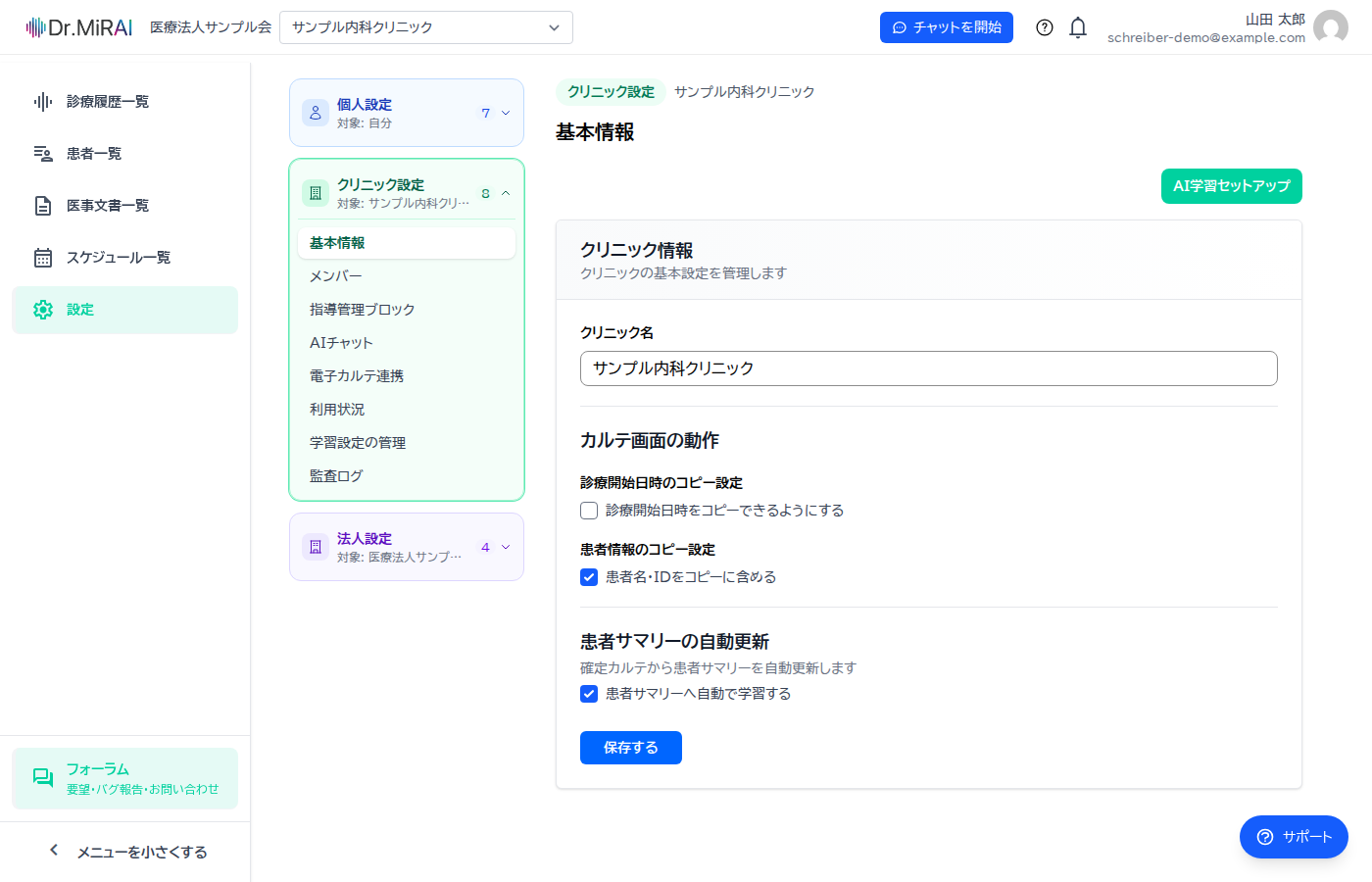The height and width of the screenshot is (882, 1372).
Task: Open the フォーラム card
Action: [x=125, y=779]
